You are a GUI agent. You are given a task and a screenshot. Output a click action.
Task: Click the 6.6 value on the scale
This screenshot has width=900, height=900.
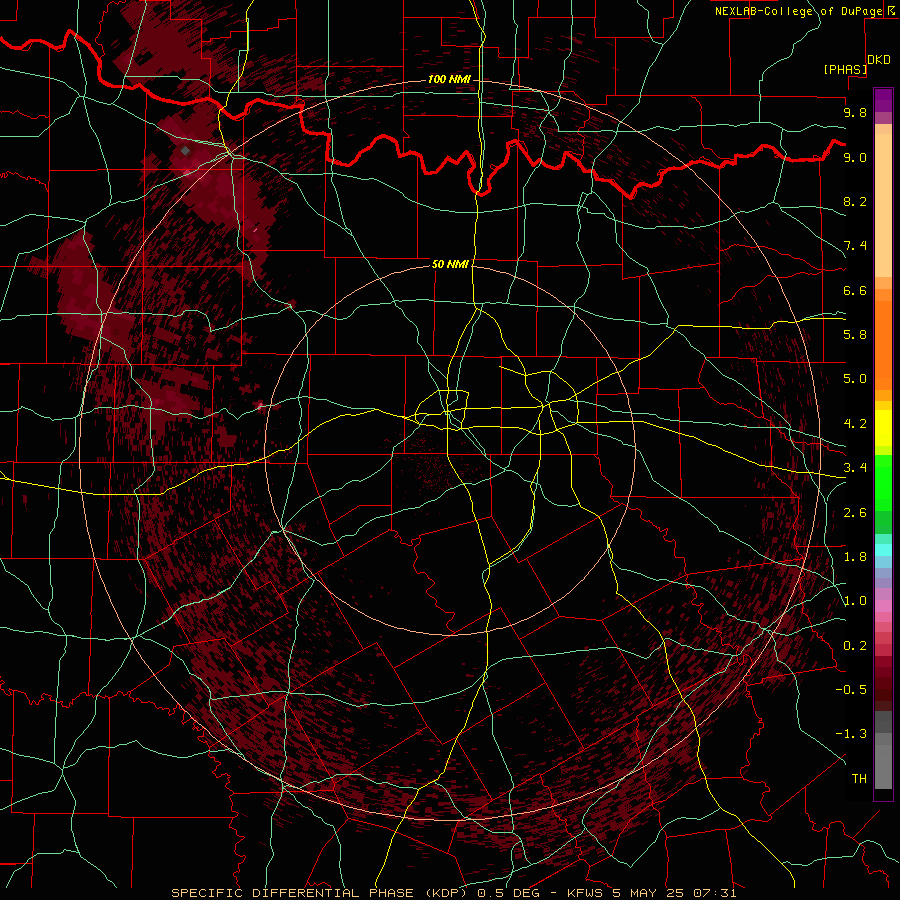855,290
